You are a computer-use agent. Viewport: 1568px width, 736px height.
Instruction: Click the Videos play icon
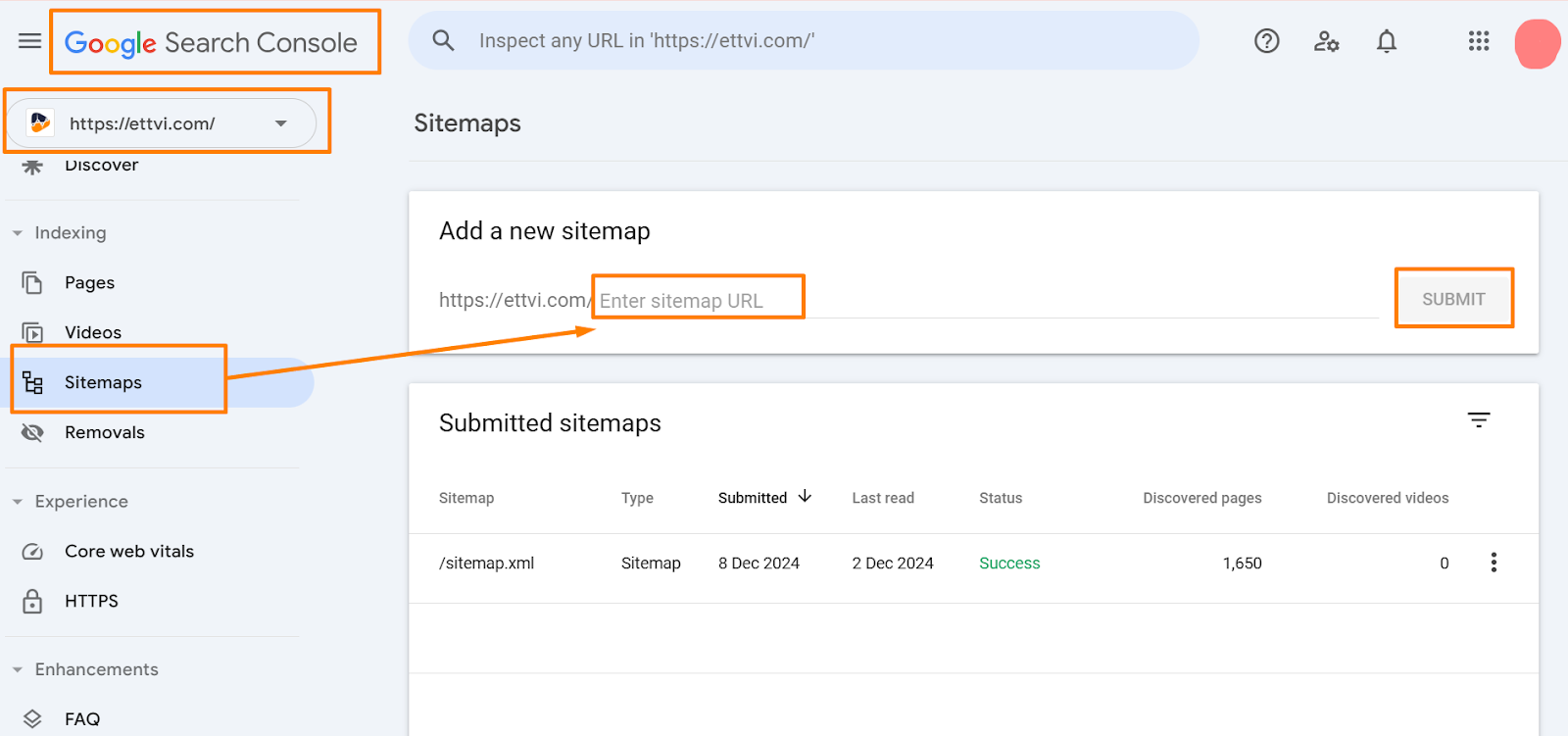pyautogui.click(x=32, y=333)
